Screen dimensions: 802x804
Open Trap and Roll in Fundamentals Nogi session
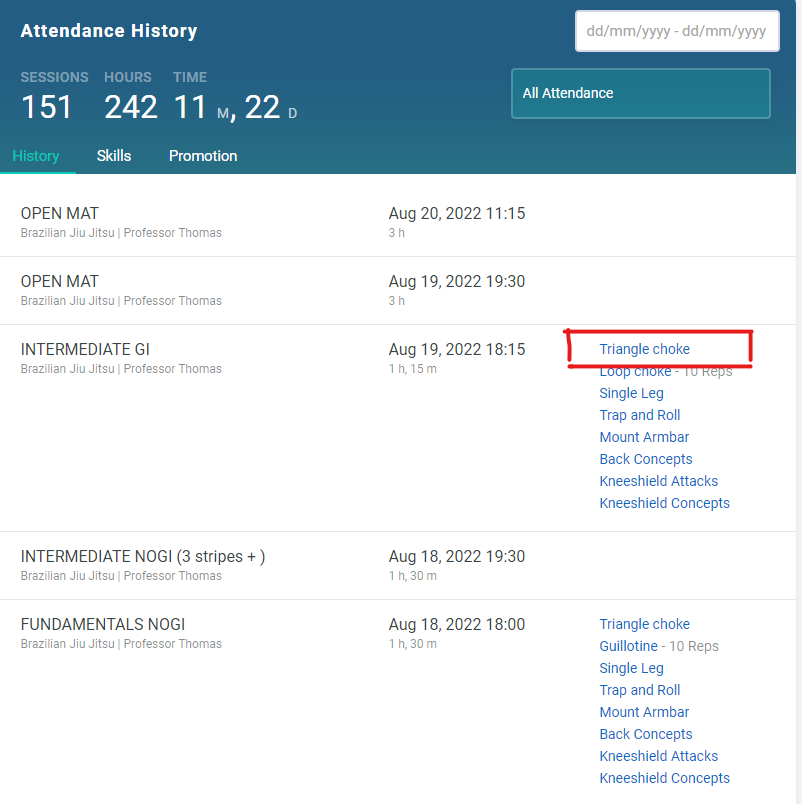coord(640,691)
